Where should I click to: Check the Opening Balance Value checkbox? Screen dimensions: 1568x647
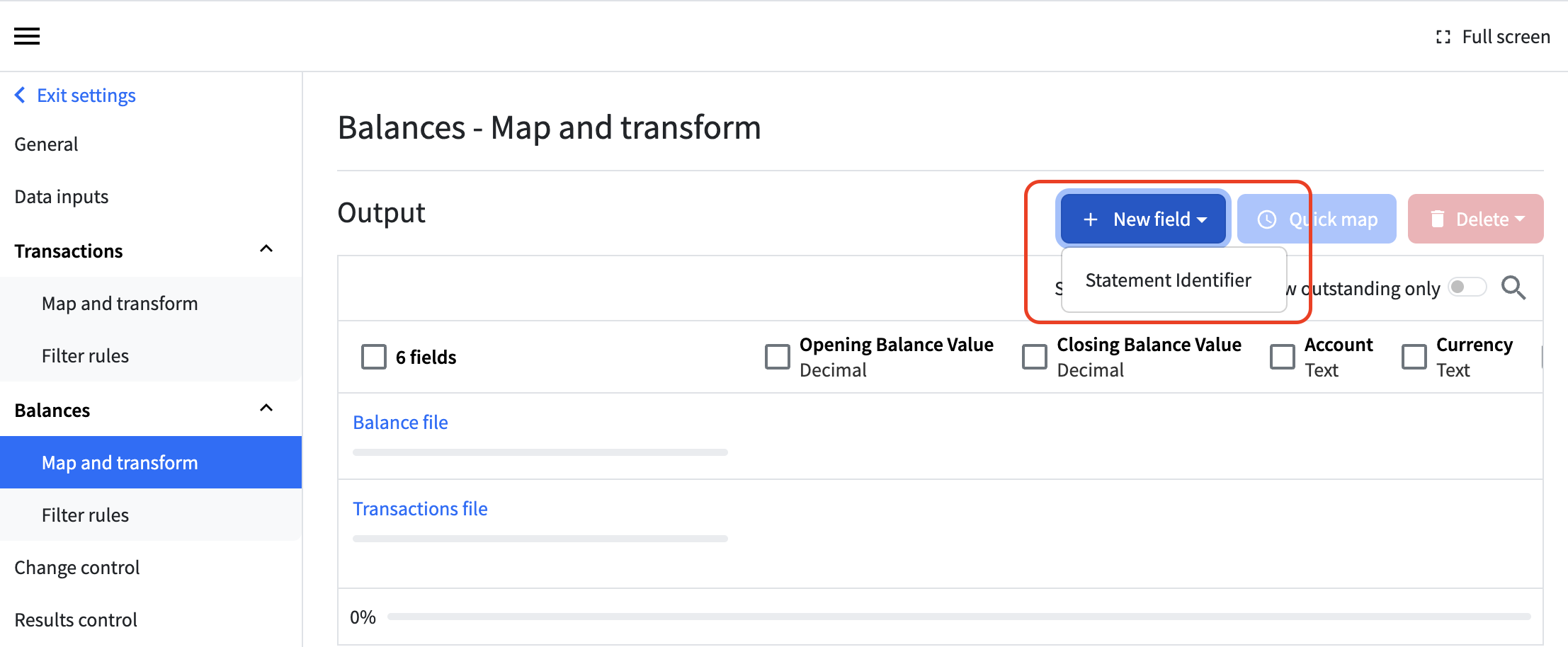pyautogui.click(x=778, y=357)
